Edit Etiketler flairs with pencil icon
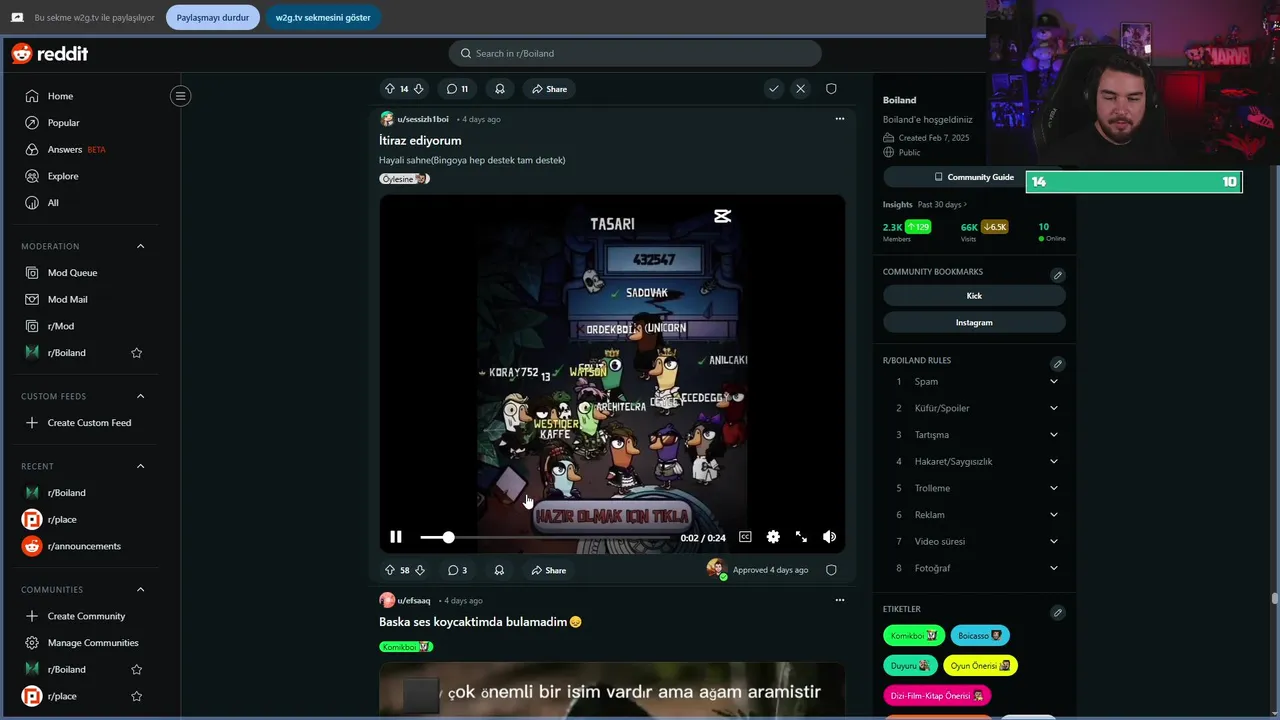The image size is (1280, 720). [x=1057, y=613]
